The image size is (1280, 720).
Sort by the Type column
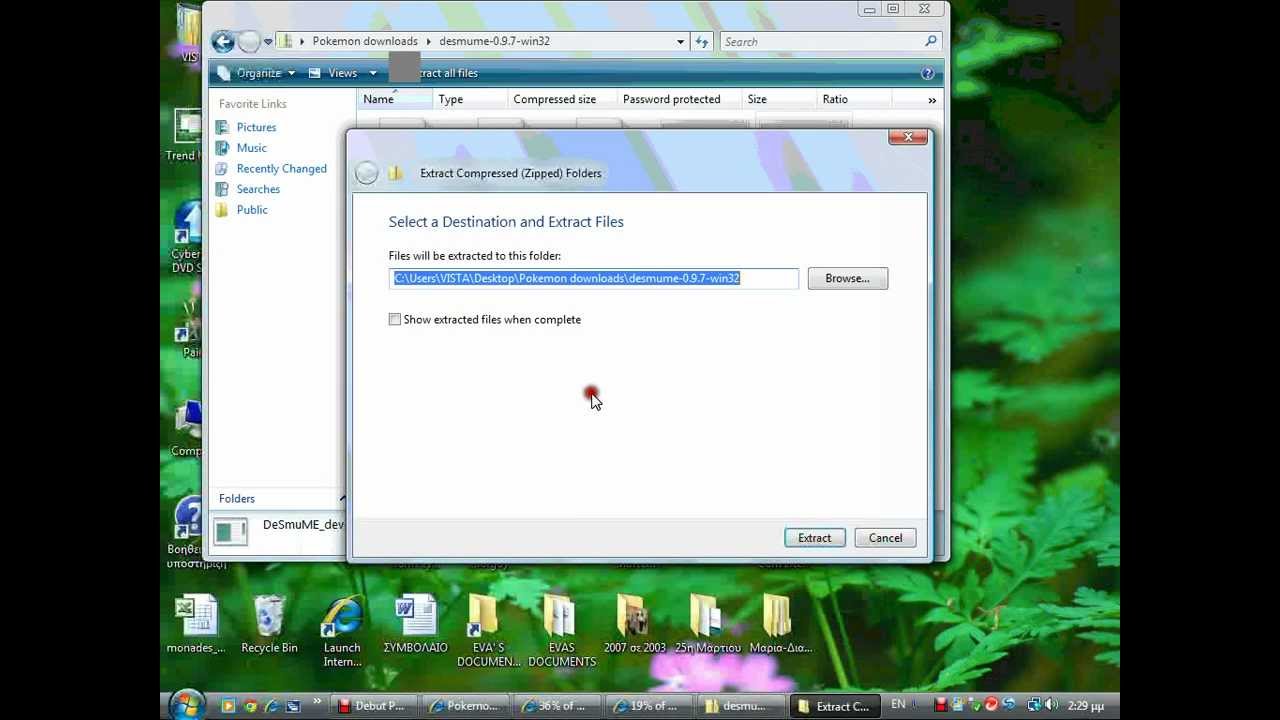click(x=470, y=99)
